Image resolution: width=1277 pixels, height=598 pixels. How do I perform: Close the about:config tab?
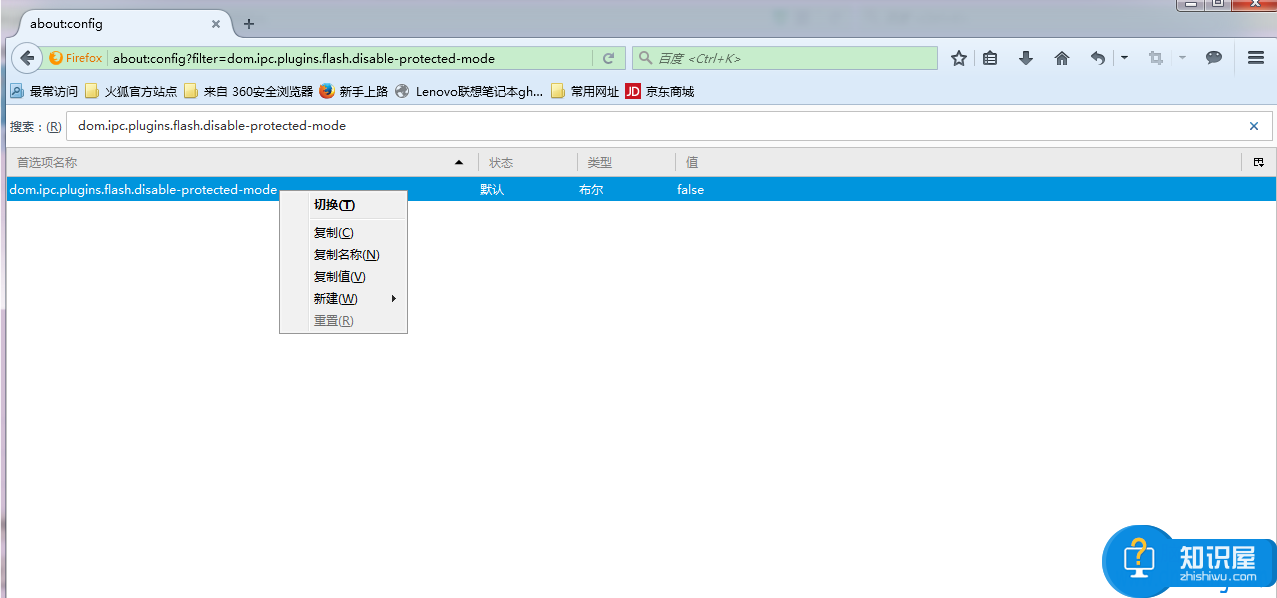pos(216,23)
